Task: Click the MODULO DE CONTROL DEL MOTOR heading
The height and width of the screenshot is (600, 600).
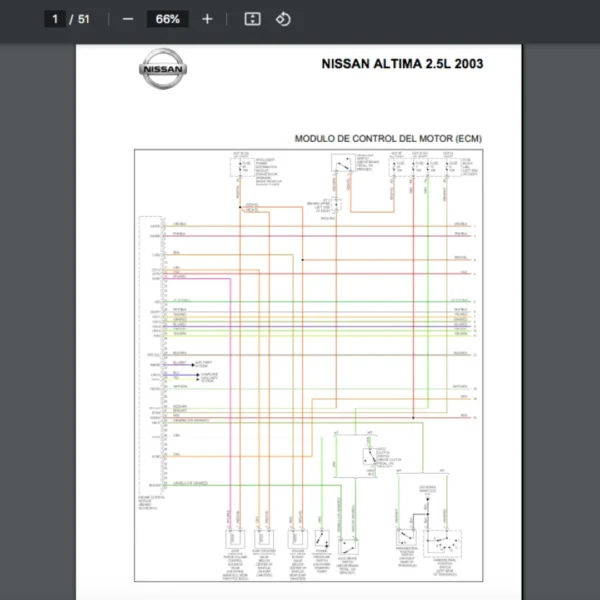Action: (x=387, y=137)
